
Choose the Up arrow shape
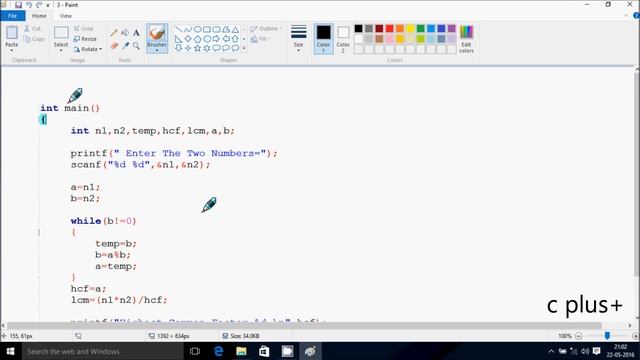coord(236,39)
